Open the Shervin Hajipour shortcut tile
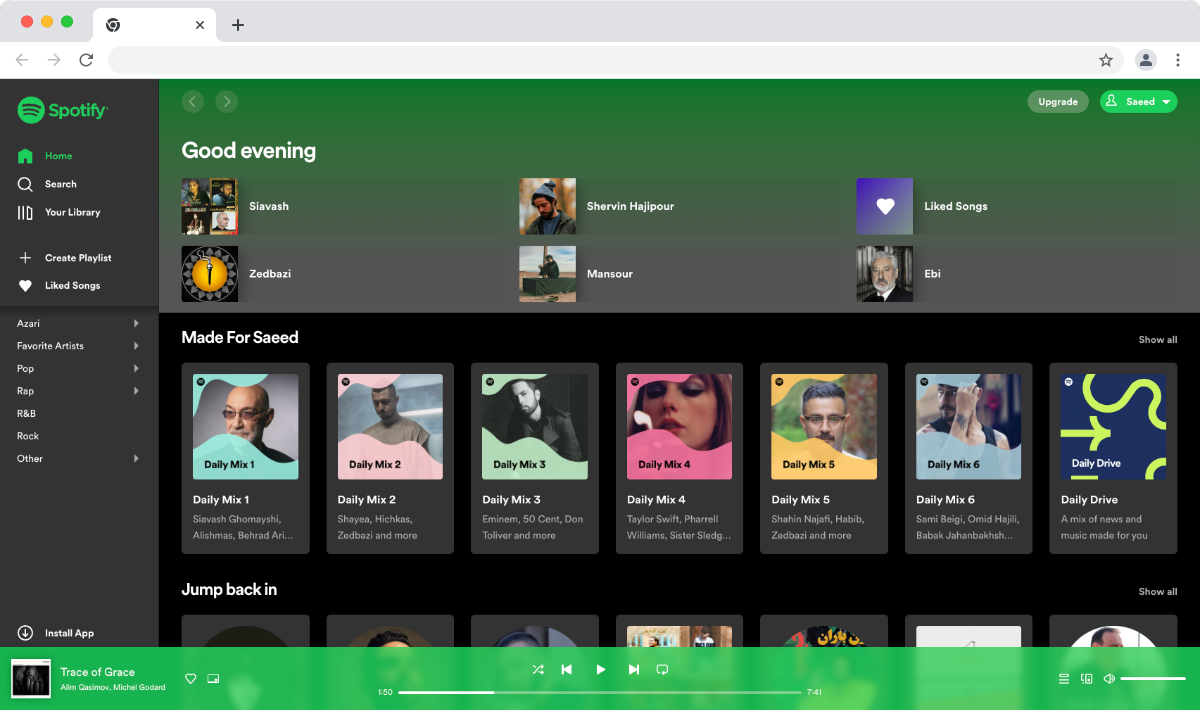The height and width of the screenshot is (710, 1200). (678, 206)
